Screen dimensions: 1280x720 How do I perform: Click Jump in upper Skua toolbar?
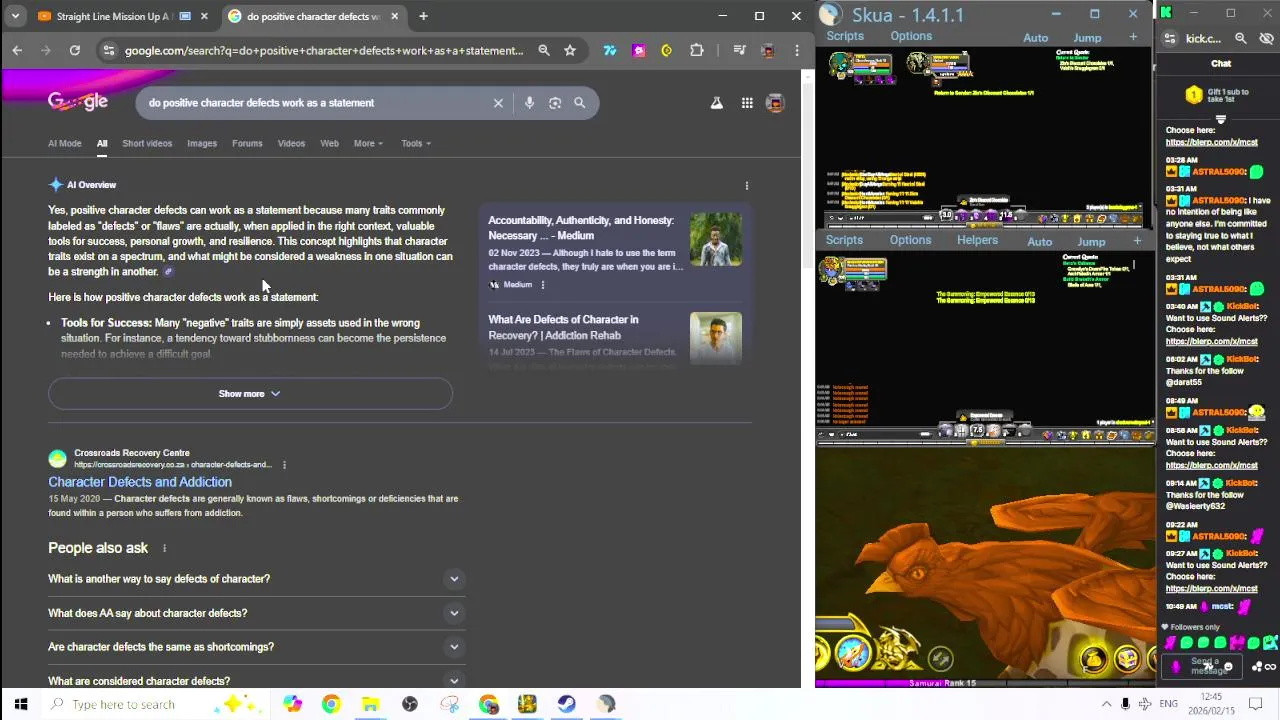pyautogui.click(x=1087, y=38)
